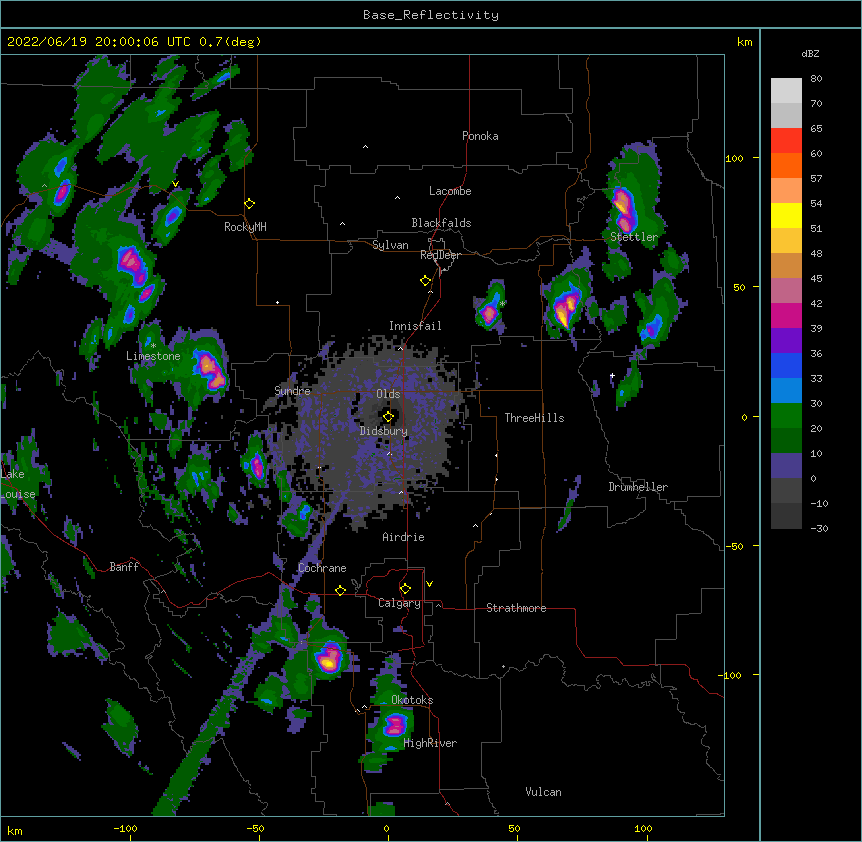Select the legend value -30

click(x=819, y=528)
